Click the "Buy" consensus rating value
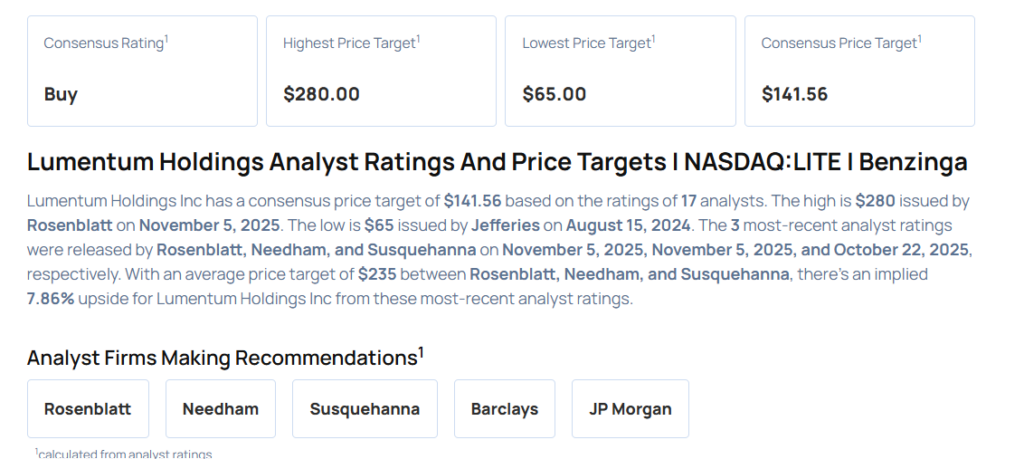This screenshot has width=1024, height=459. point(61,95)
